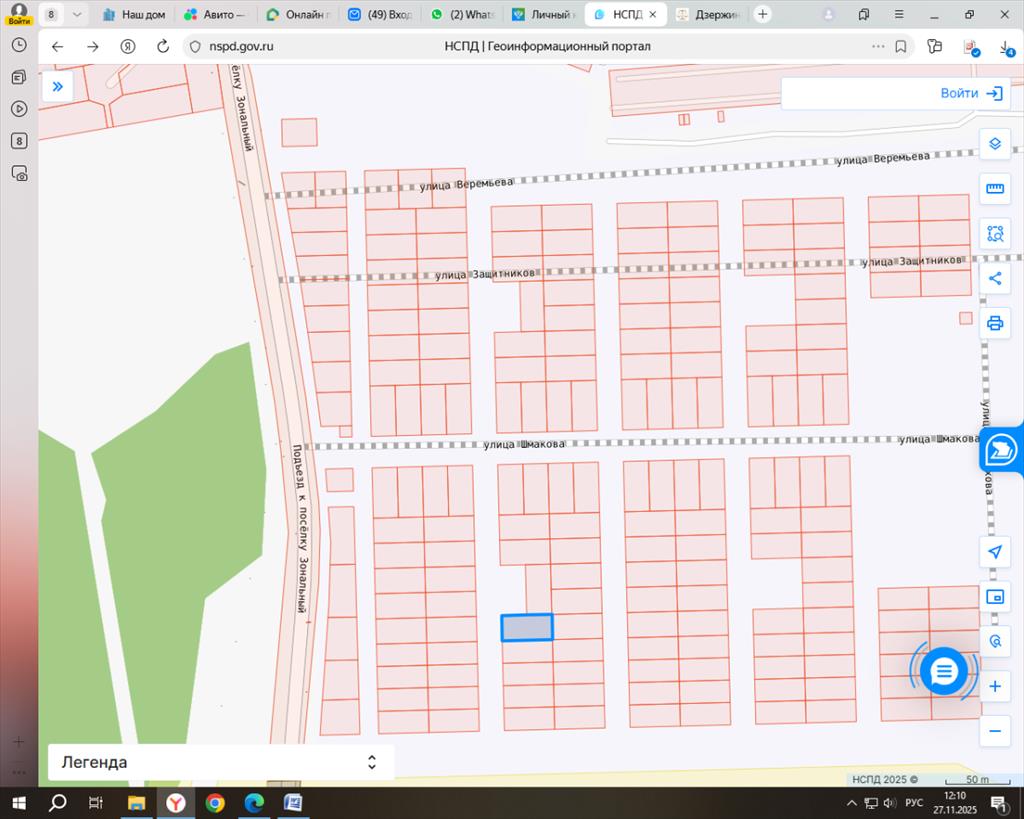The width and height of the screenshot is (1024, 819).
Task: Open the blue chat assistant bubble
Action: tap(944, 671)
